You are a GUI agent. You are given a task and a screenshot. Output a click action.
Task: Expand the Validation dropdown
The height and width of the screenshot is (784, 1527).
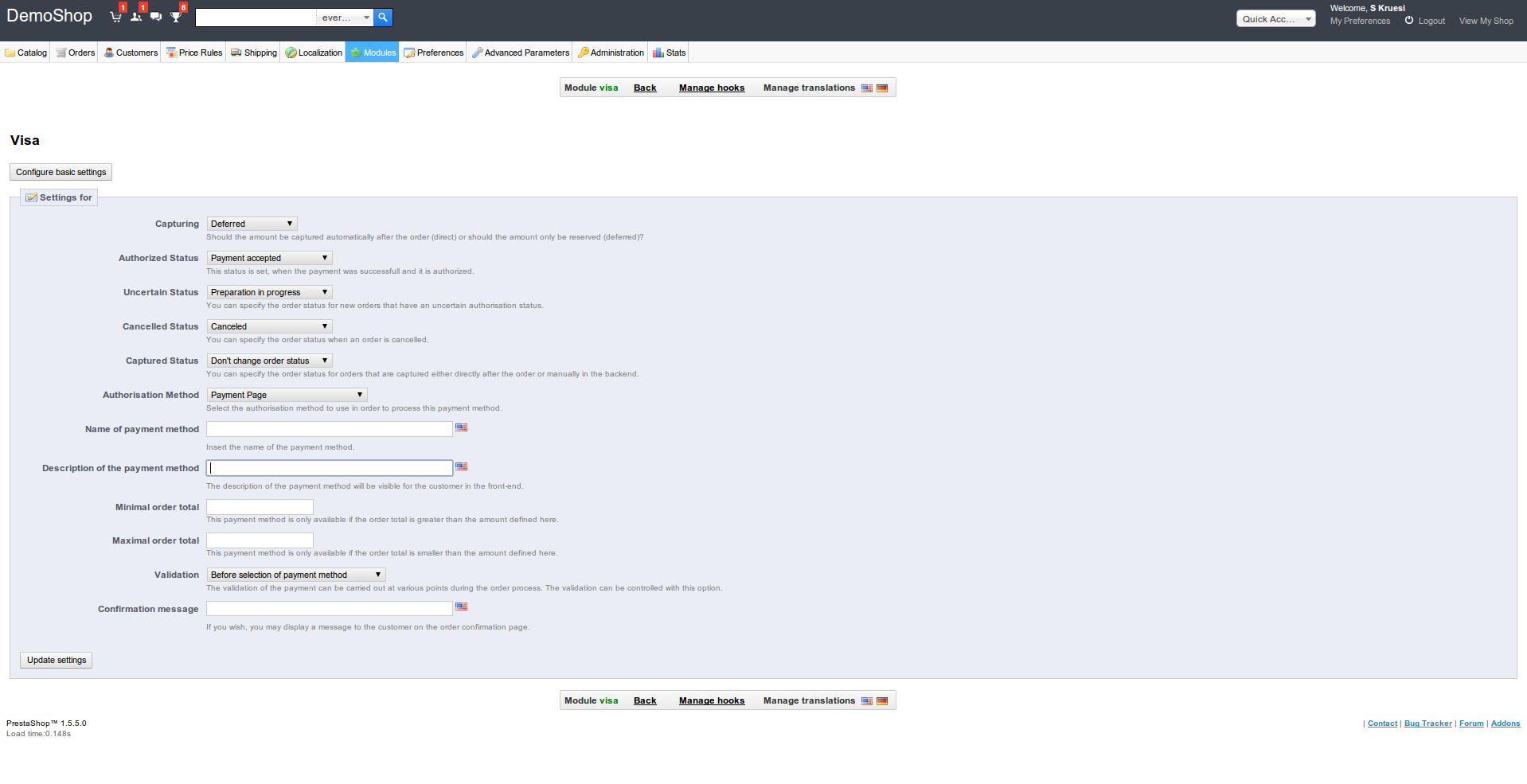click(x=296, y=575)
